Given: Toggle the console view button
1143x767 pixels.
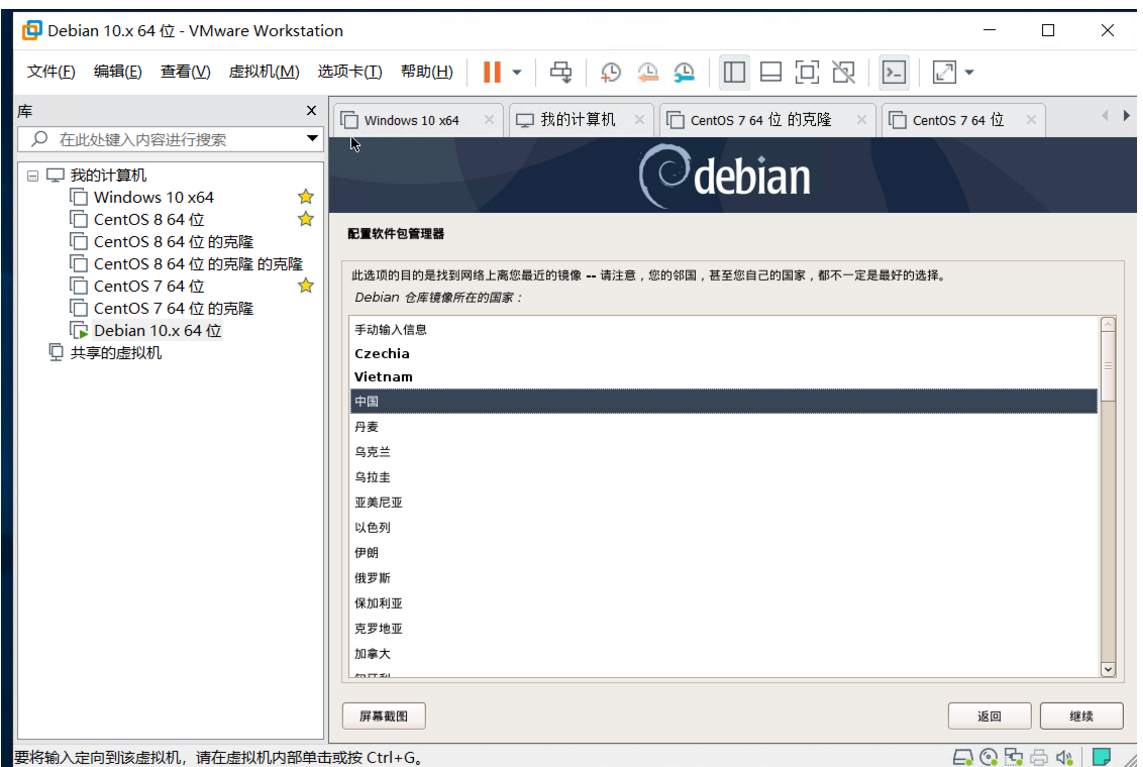Looking at the screenshot, I should 893,72.
